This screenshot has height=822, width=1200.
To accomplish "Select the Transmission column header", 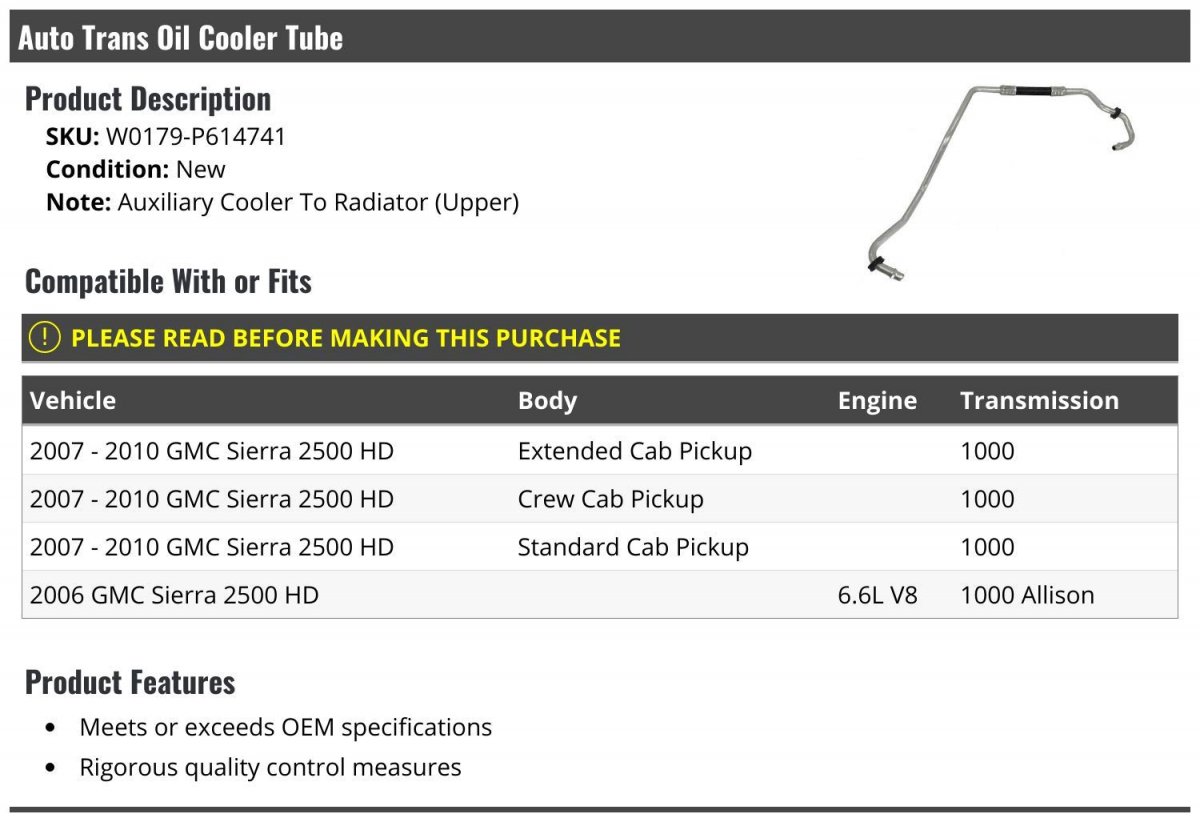I will [x=1039, y=401].
